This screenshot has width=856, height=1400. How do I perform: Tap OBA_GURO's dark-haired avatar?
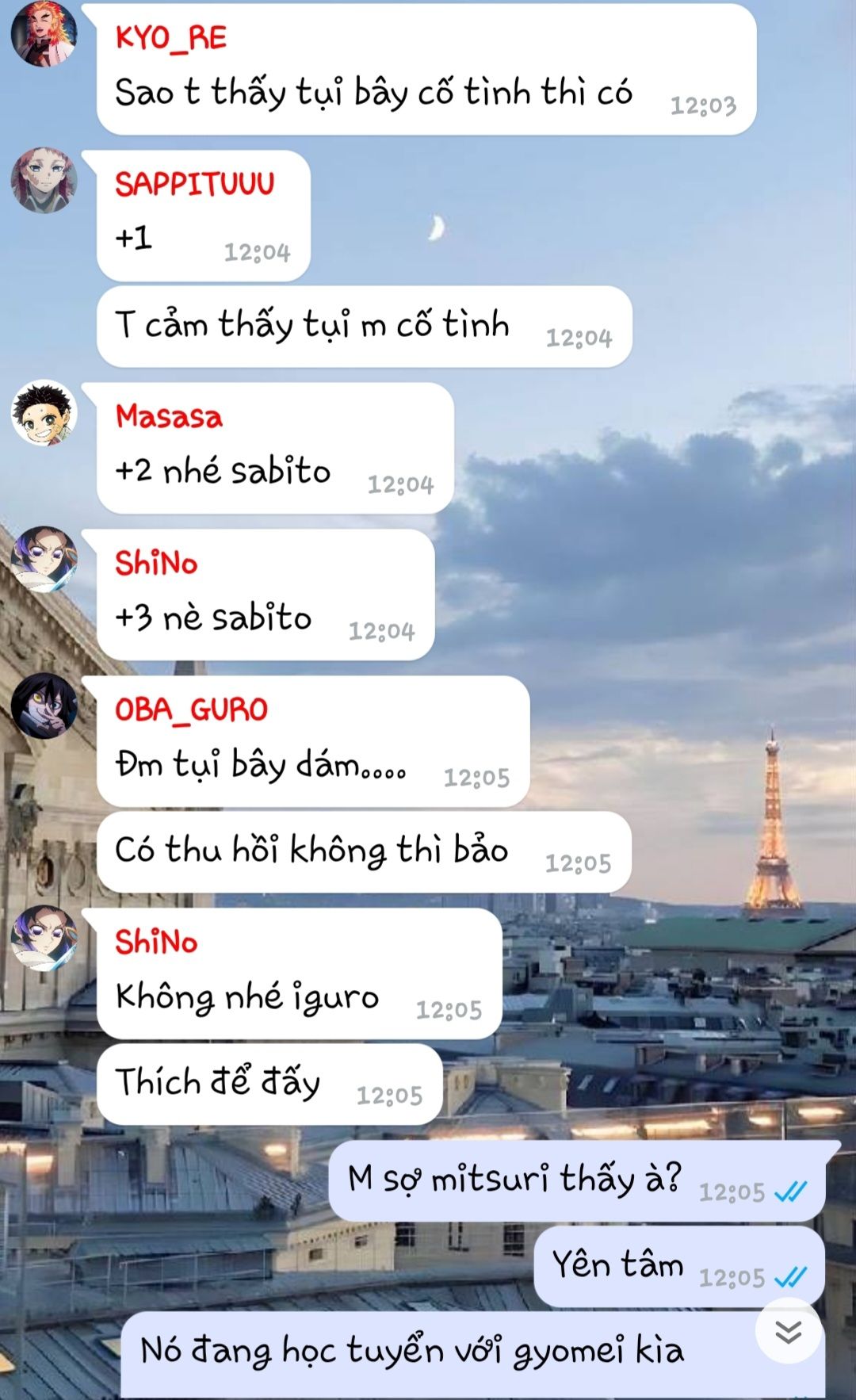click(x=44, y=706)
